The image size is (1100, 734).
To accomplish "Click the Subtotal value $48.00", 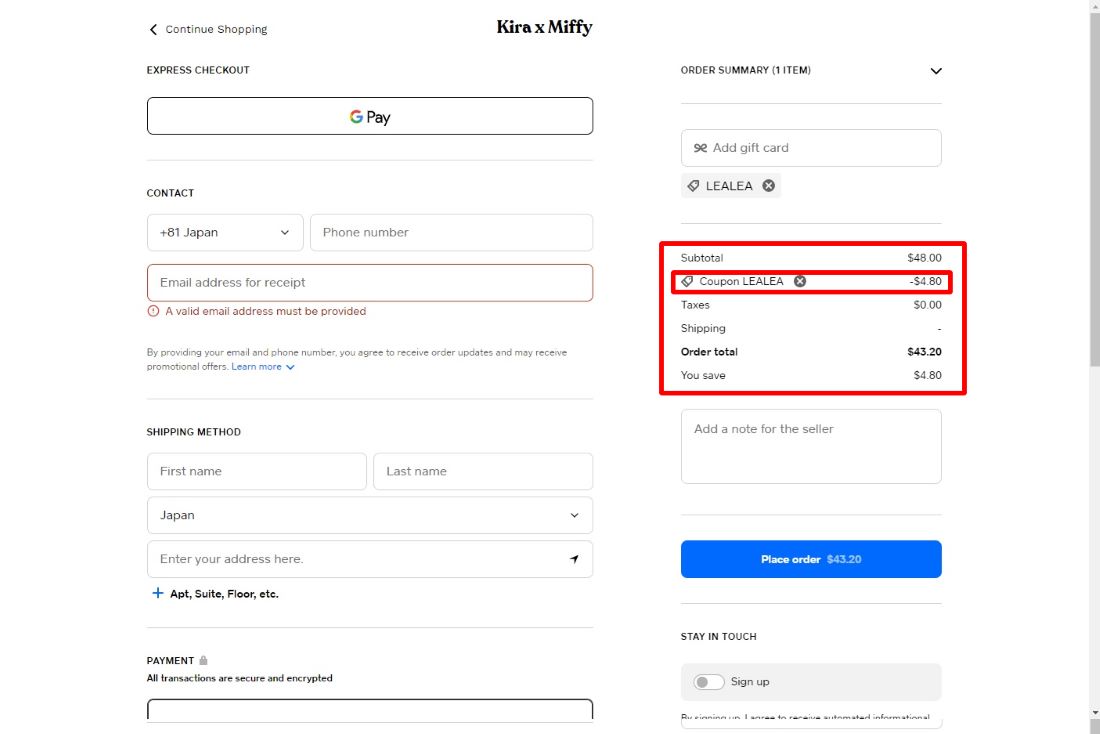I will (x=924, y=258).
